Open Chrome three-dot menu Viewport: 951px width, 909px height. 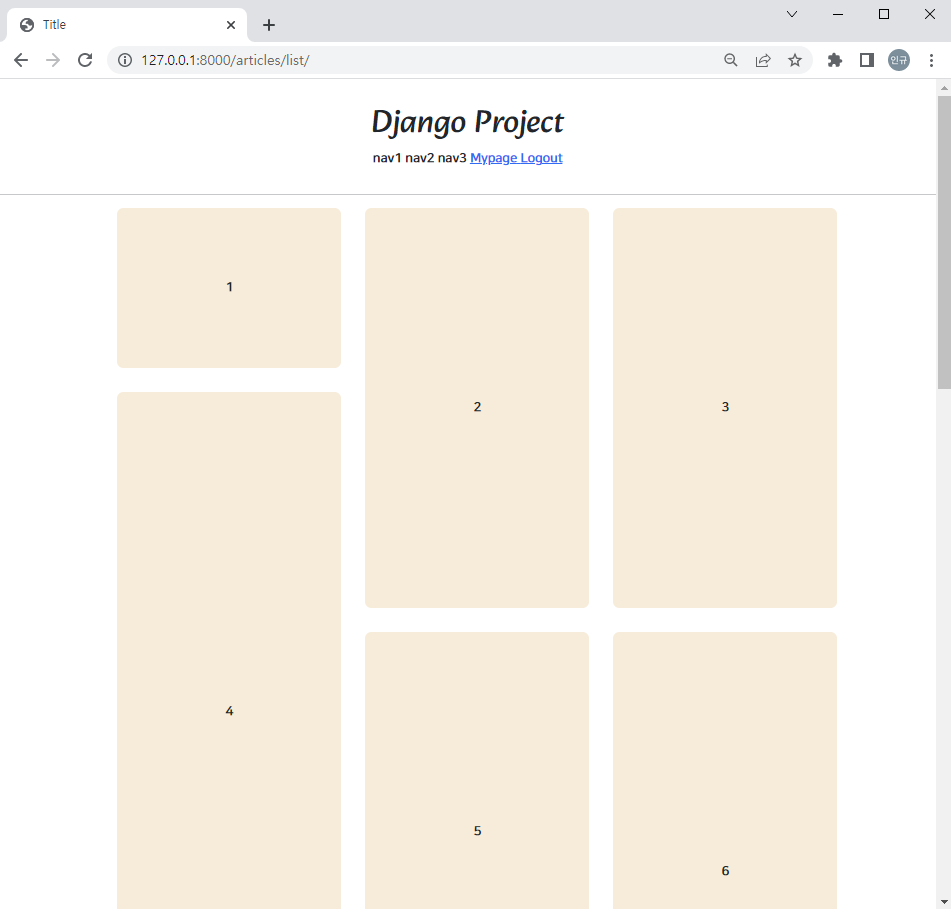931,60
